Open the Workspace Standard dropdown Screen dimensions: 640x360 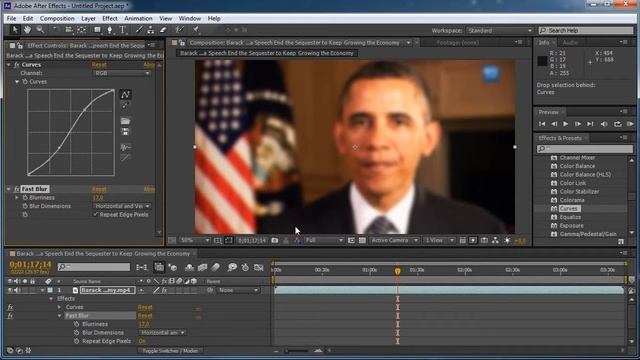coord(500,31)
